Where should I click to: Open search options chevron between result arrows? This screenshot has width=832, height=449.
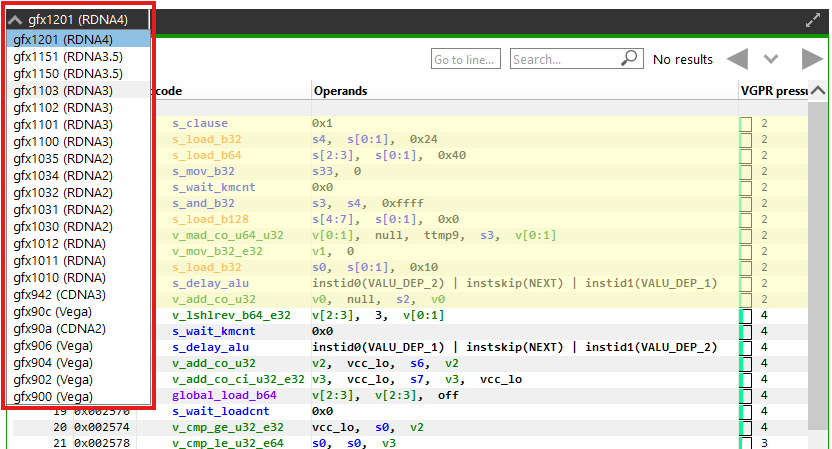[770, 59]
